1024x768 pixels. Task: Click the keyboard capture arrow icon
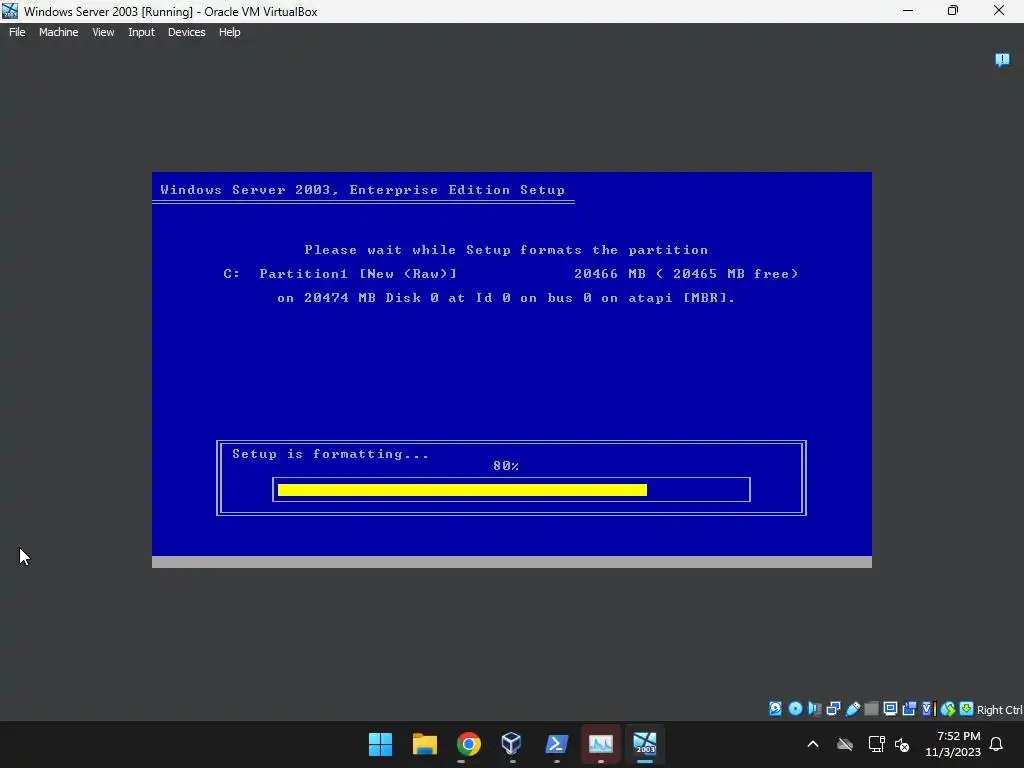click(967, 709)
